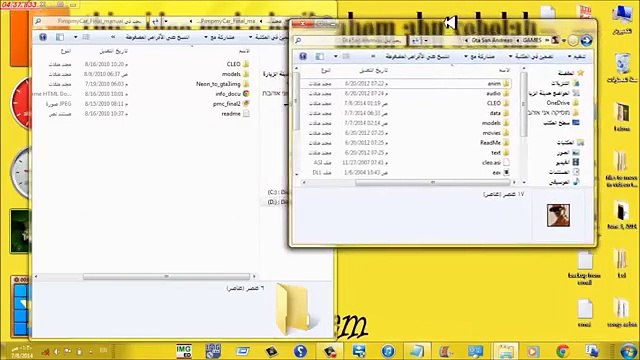The height and width of the screenshot is (360, 640).
Task: Click Burn to disc in front window toolbar
Action: click(x=418, y=56)
